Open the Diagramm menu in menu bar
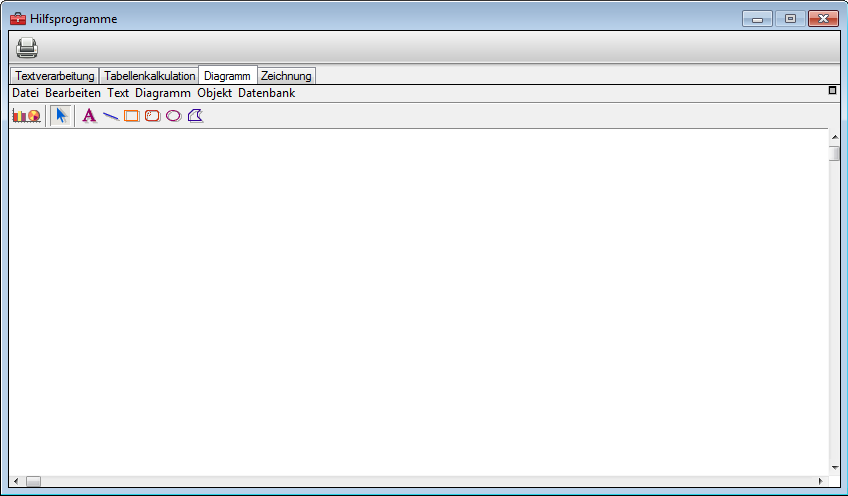The image size is (848, 496). (163, 93)
